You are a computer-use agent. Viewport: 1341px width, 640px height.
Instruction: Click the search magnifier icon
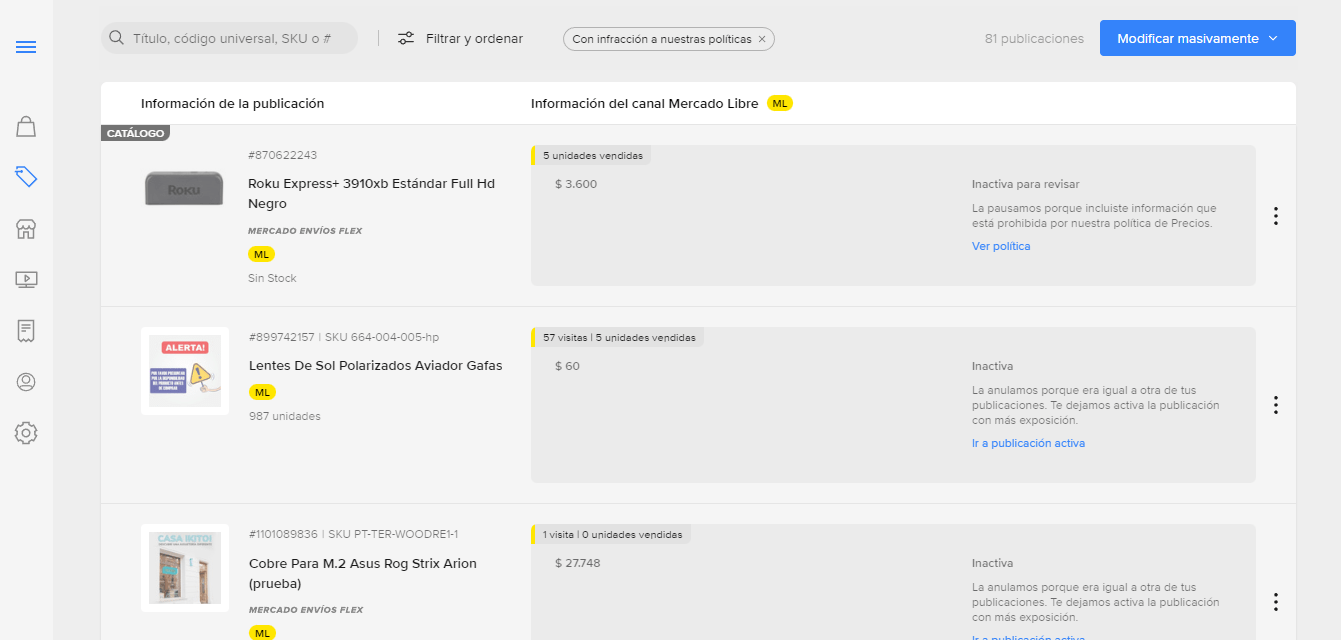point(117,38)
